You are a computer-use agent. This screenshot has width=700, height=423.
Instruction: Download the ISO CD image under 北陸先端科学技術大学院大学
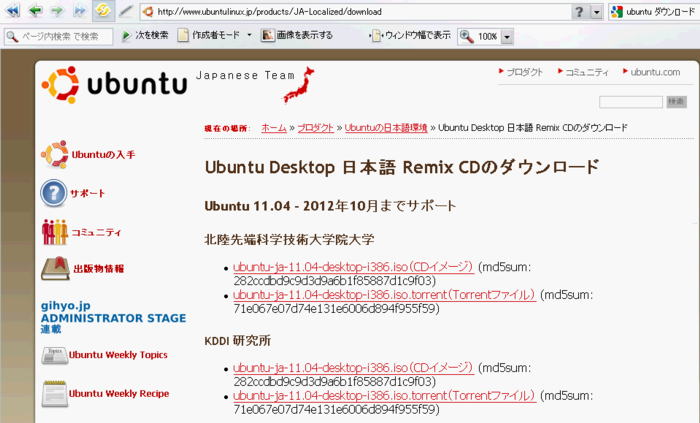click(x=353, y=267)
